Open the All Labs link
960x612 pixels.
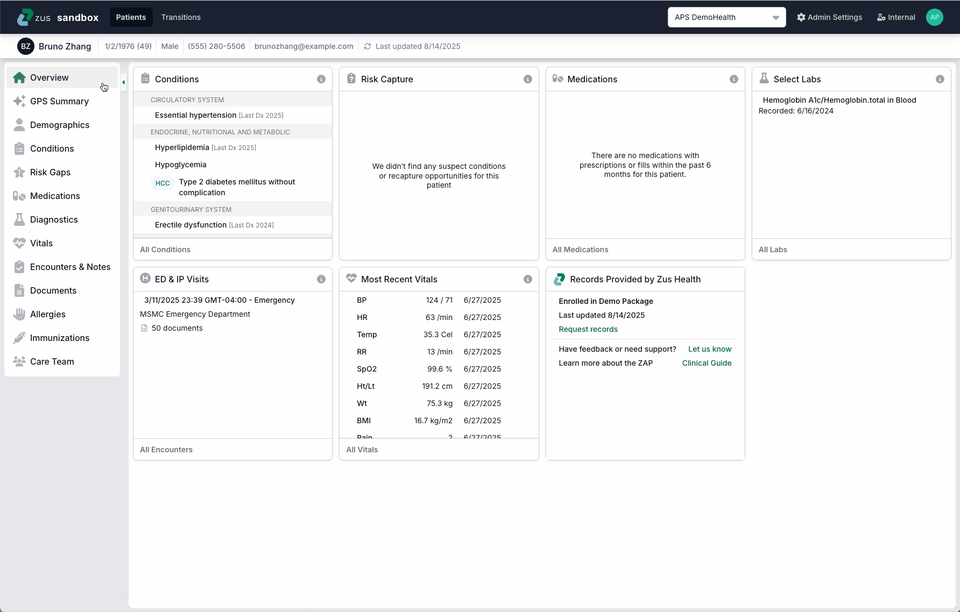[773, 250]
